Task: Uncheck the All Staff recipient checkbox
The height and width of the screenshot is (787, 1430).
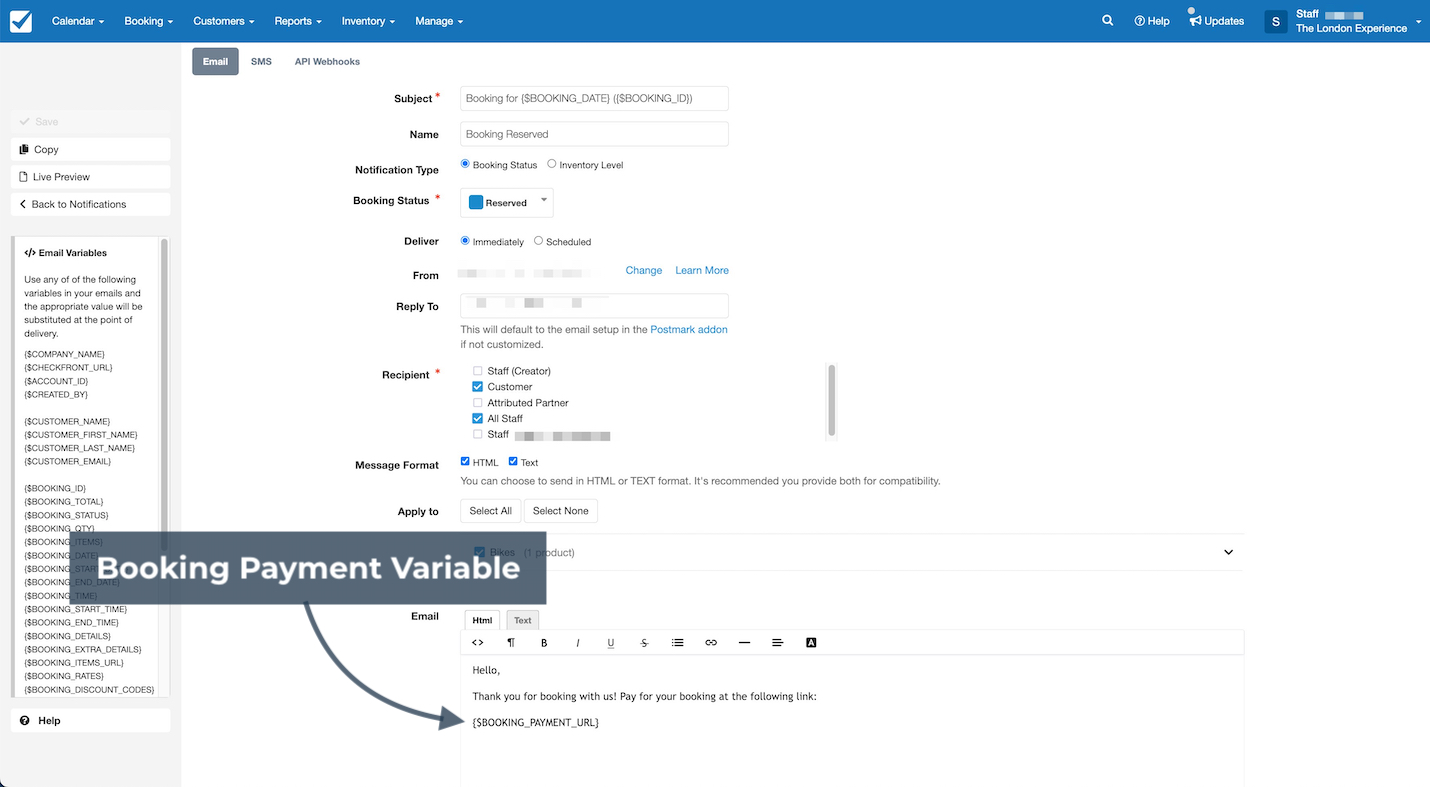Action: coord(477,418)
